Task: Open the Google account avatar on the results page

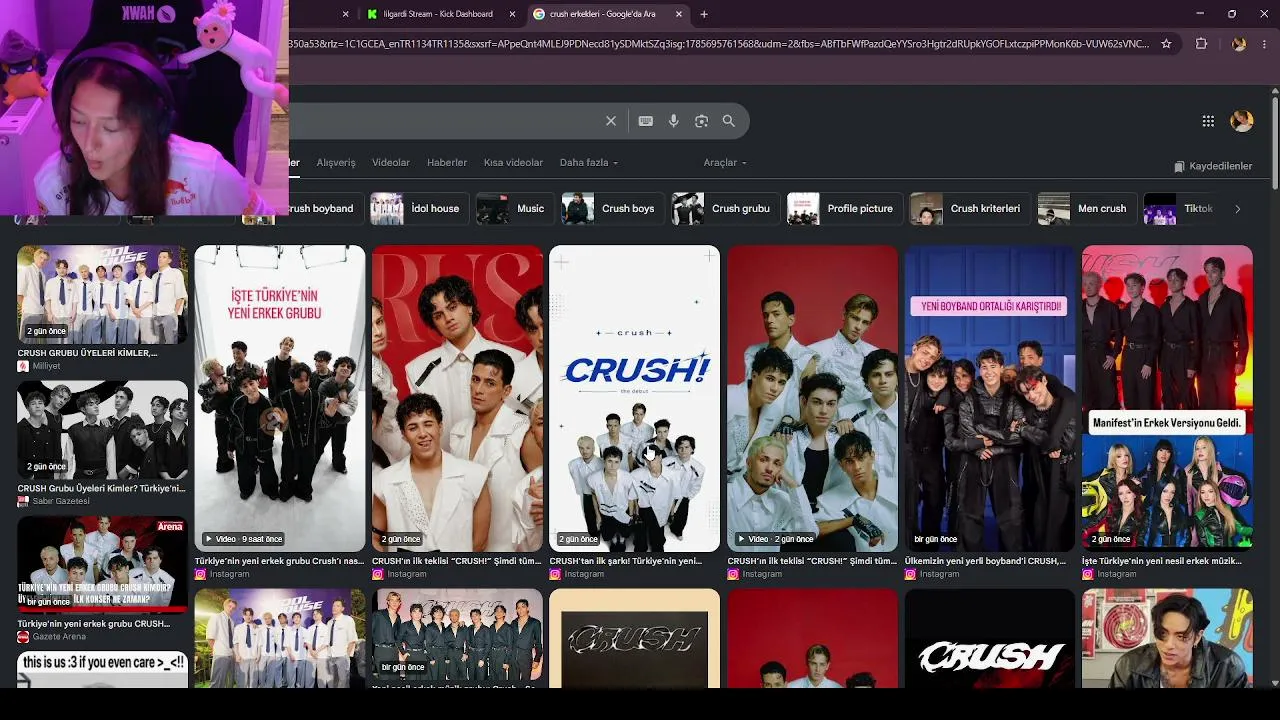Action: pyautogui.click(x=1242, y=121)
